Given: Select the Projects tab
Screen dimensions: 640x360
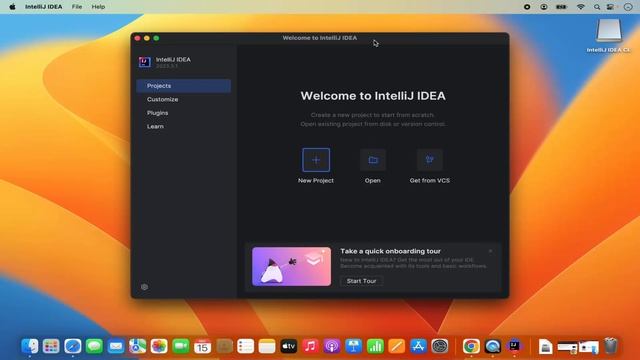Looking at the screenshot, I should tap(184, 86).
